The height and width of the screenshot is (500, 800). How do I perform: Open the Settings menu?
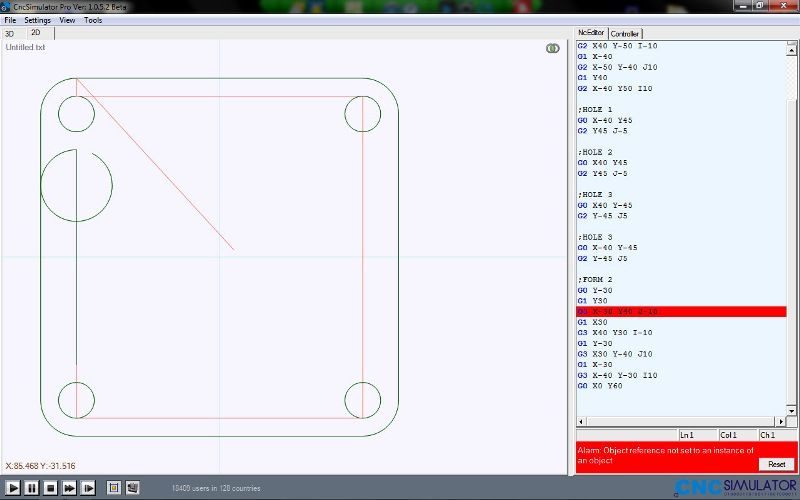37,20
